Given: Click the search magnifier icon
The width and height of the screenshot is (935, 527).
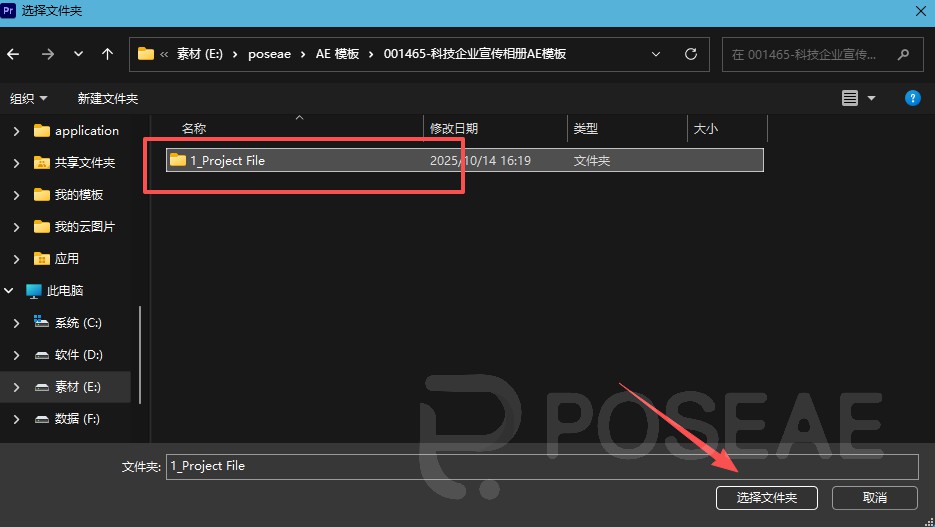Looking at the screenshot, I should 903,54.
